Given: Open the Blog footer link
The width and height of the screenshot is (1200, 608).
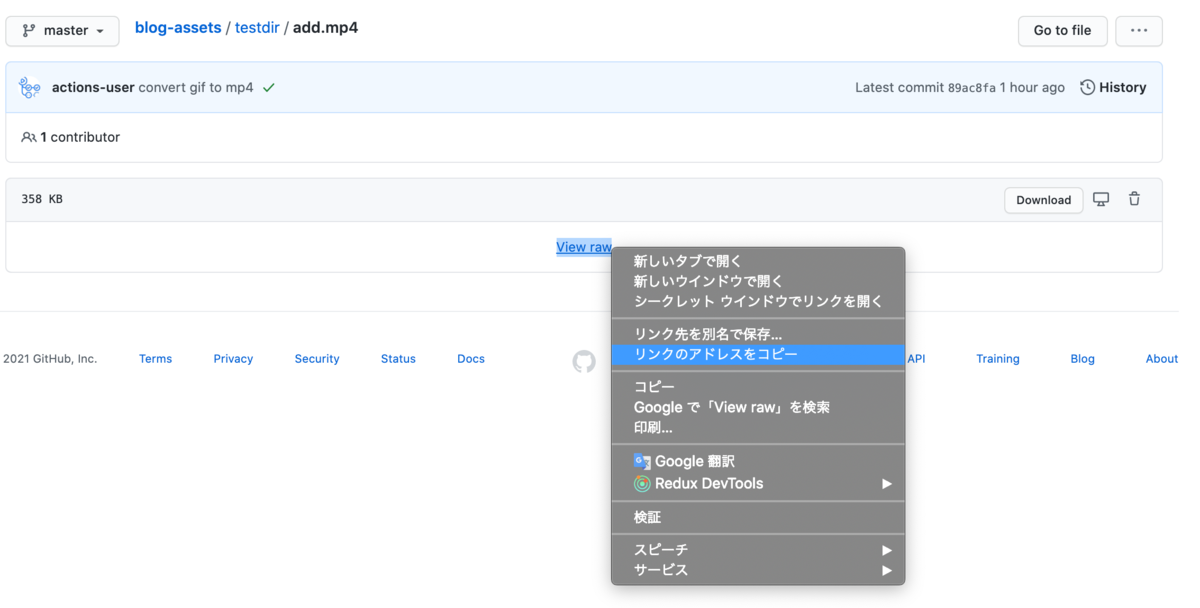Looking at the screenshot, I should [1083, 359].
